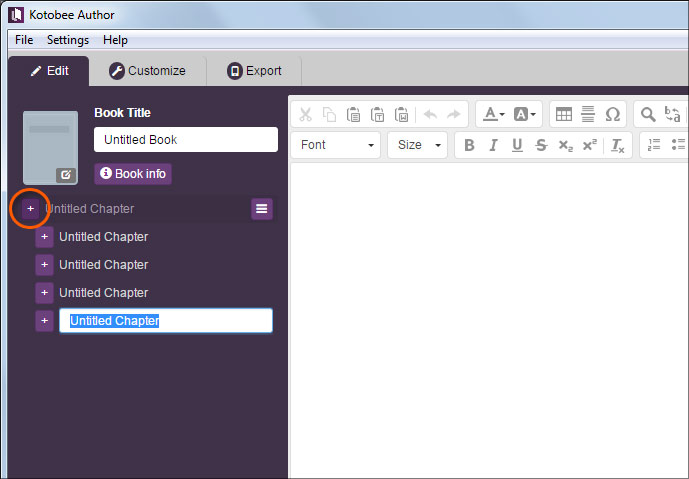Insert a horizontal line

[x=588, y=115]
